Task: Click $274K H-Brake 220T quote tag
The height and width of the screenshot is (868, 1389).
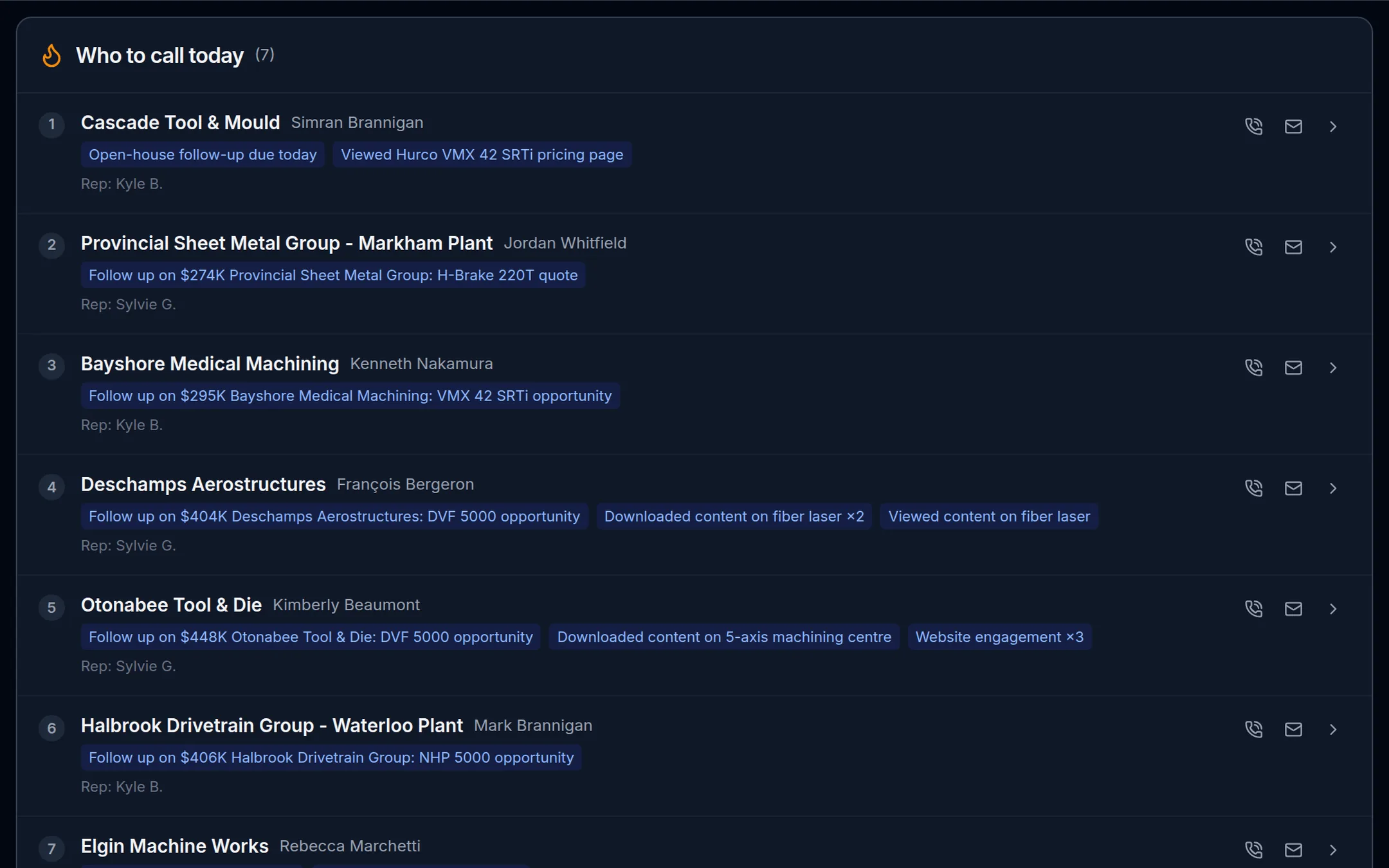Action: tap(333, 275)
